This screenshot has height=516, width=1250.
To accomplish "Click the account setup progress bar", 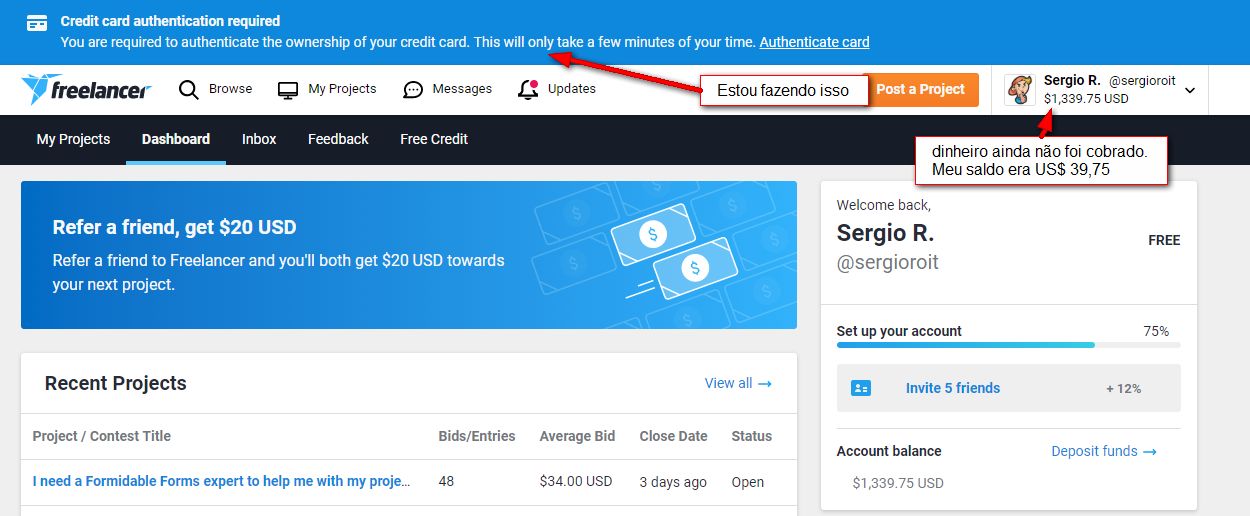I will pyautogui.click(x=1008, y=345).
